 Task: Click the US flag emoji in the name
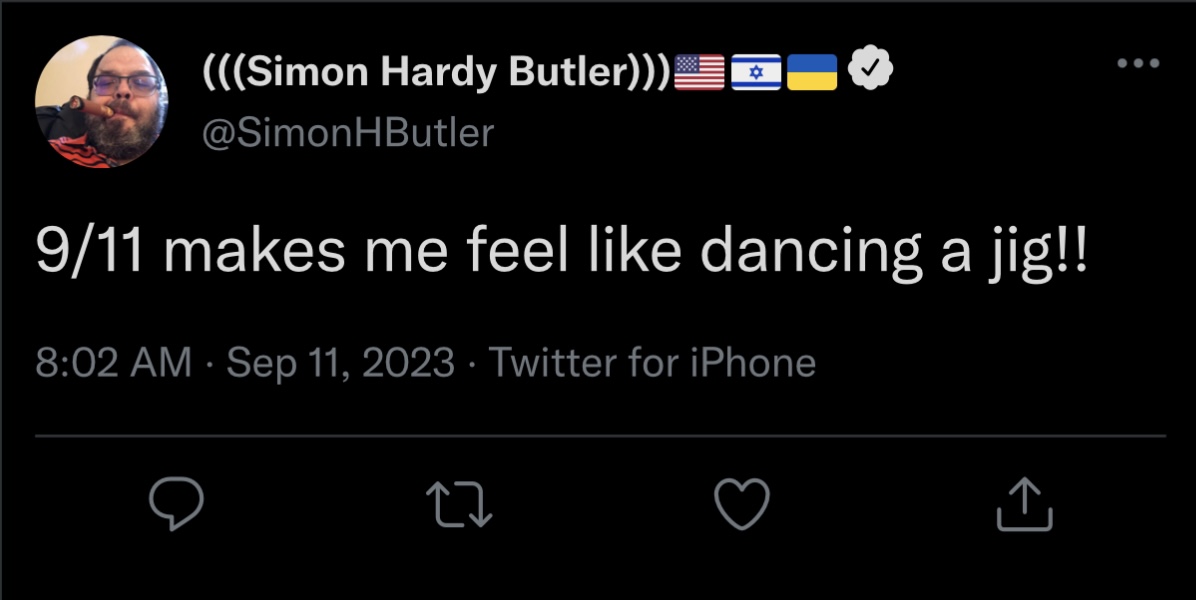[x=700, y=72]
